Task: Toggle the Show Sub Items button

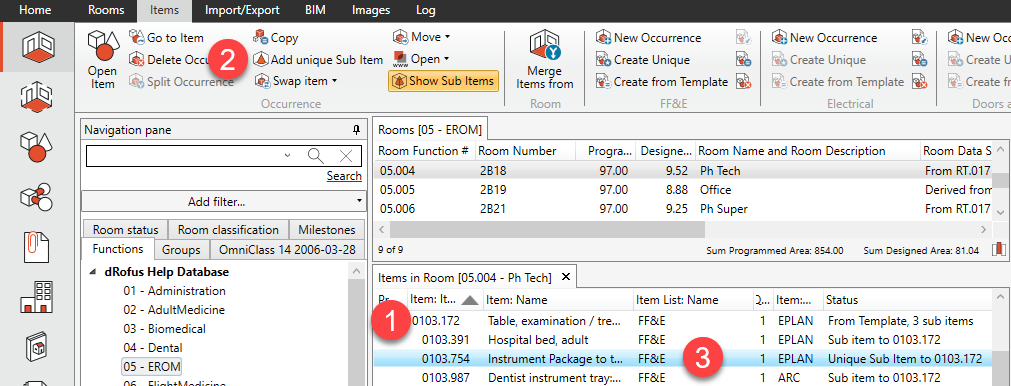Action: [444, 81]
